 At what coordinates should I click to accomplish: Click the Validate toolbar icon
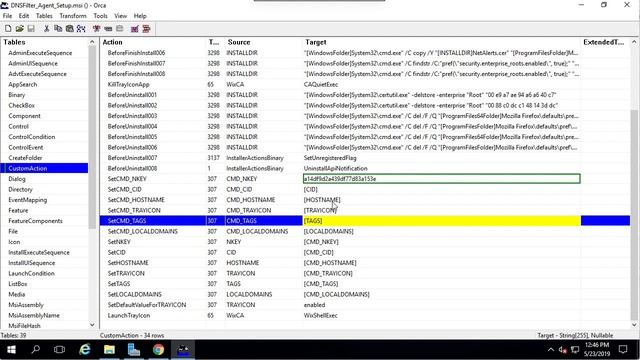pos(135,29)
